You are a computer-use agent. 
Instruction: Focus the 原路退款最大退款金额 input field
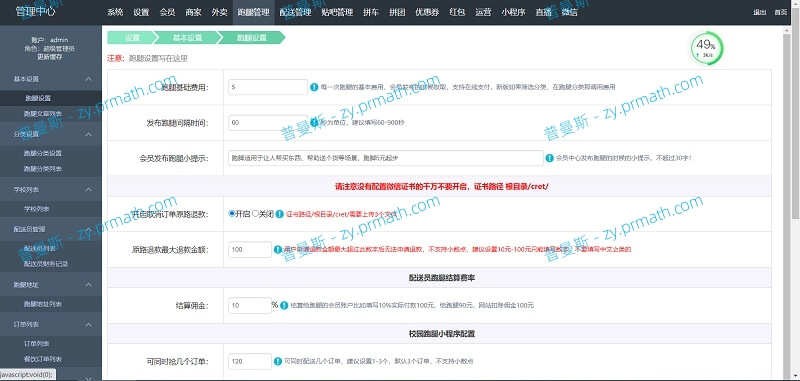250,250
